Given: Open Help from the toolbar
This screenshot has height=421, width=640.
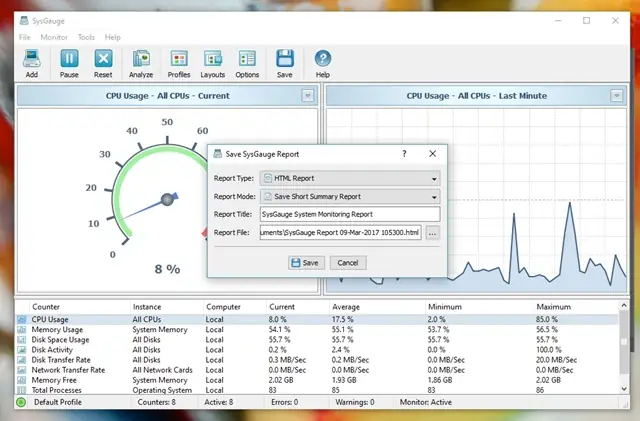Looking at the screenshot, I should click(322, 59).
